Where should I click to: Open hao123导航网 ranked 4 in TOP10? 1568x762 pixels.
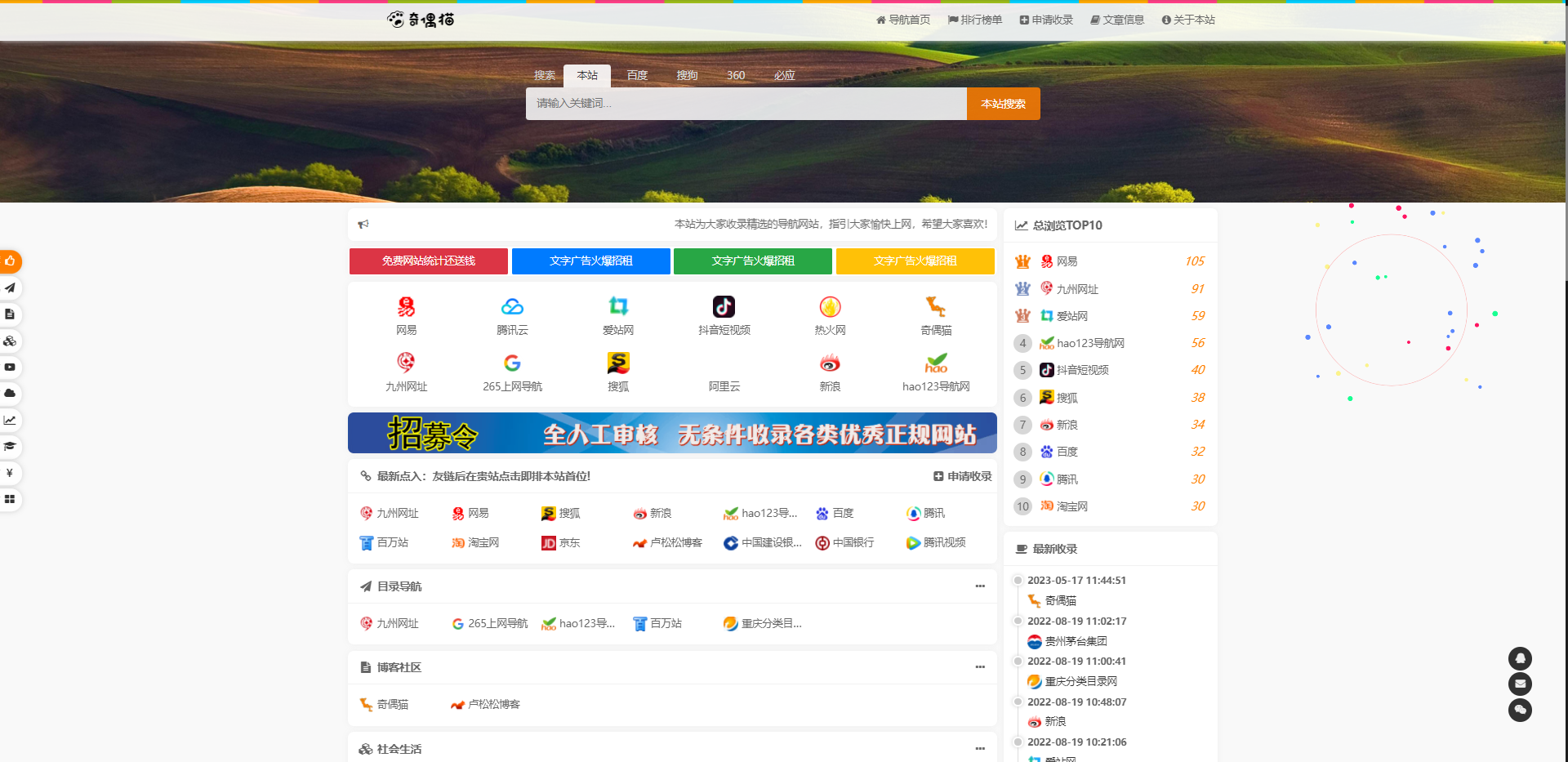[1082, 343]
